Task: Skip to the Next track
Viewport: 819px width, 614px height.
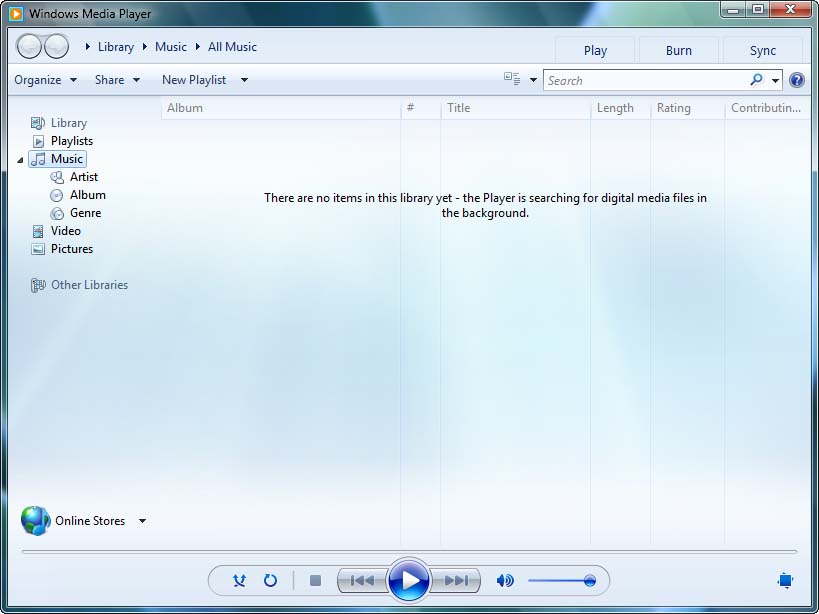Action: pos(456,580)
